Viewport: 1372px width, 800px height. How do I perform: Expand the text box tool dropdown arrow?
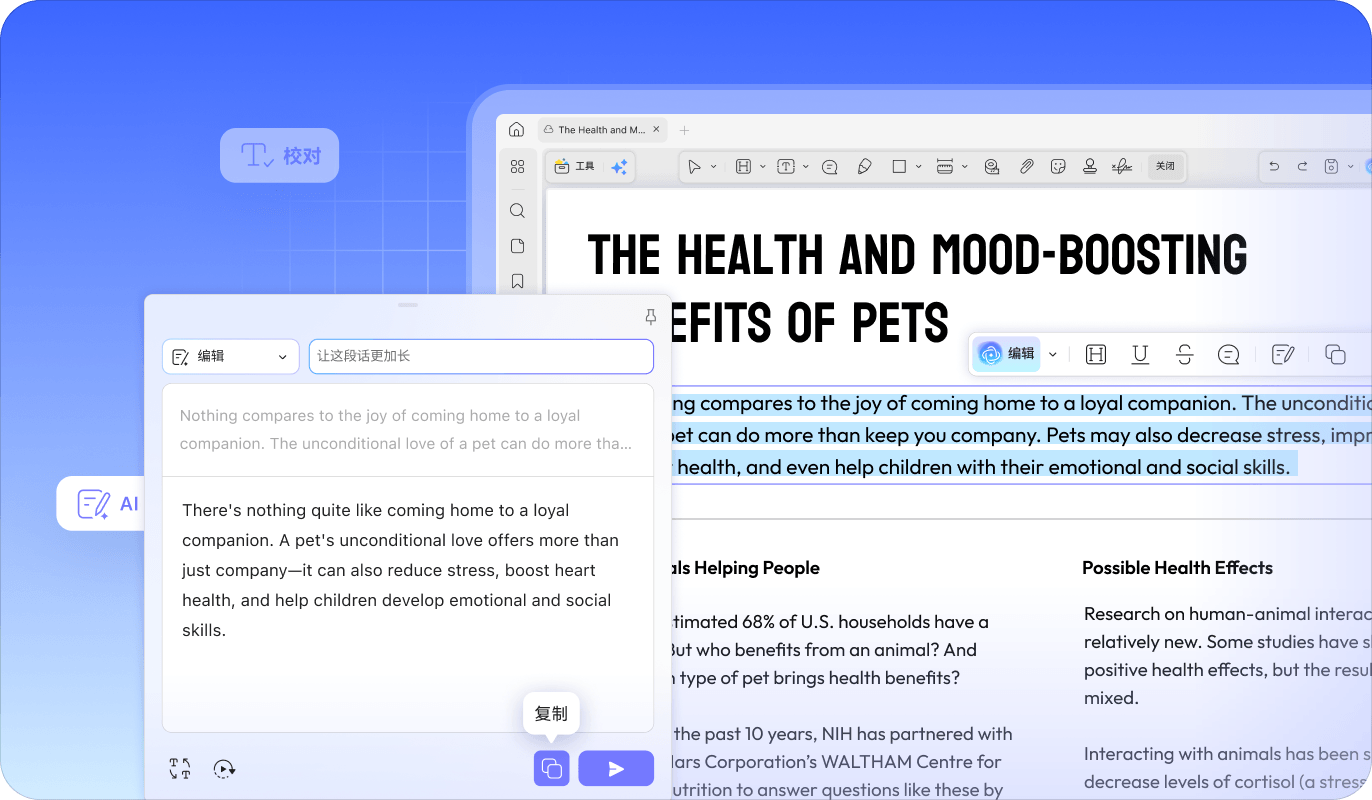(805, 167)
